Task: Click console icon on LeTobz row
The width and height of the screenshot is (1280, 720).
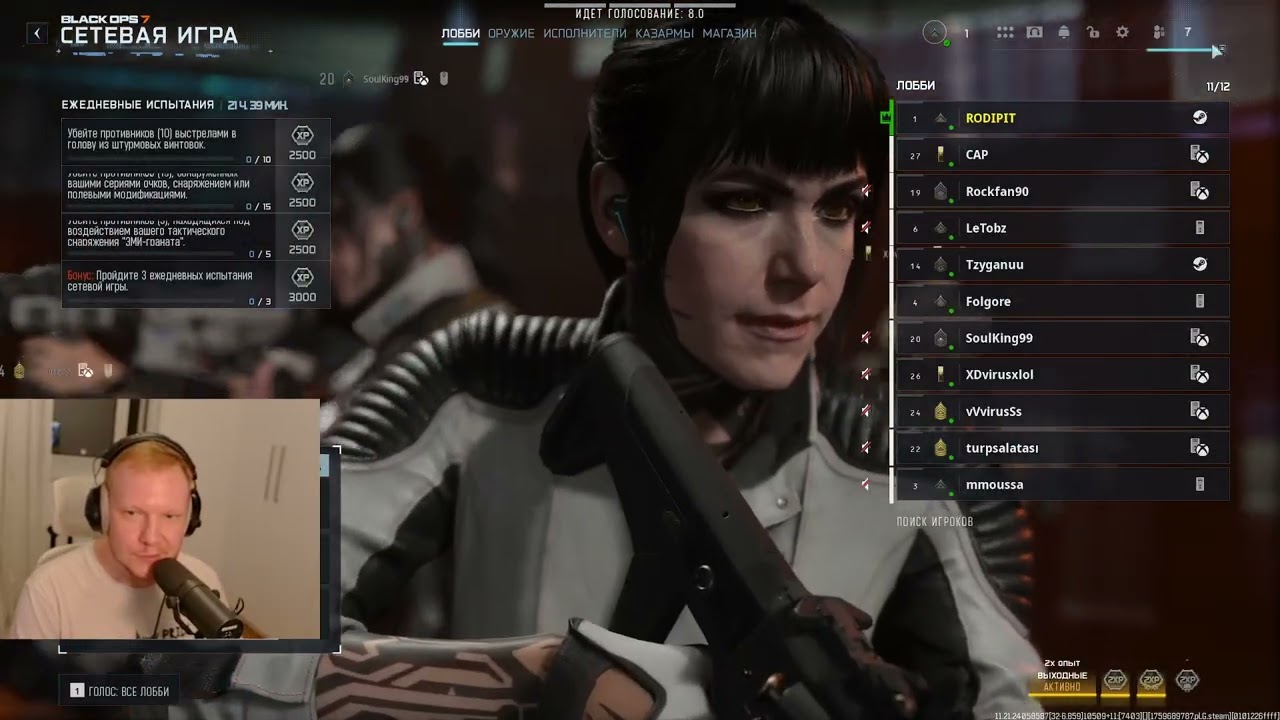Action: (1200, 228)
